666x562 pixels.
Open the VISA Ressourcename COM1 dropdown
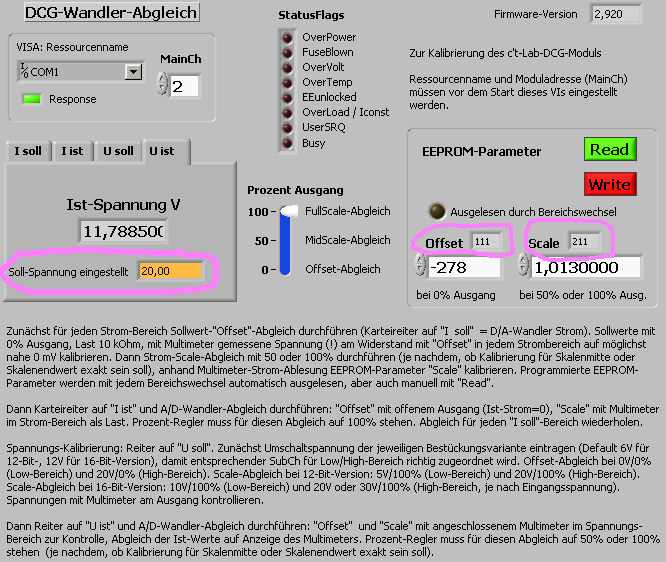click(132, 72)
